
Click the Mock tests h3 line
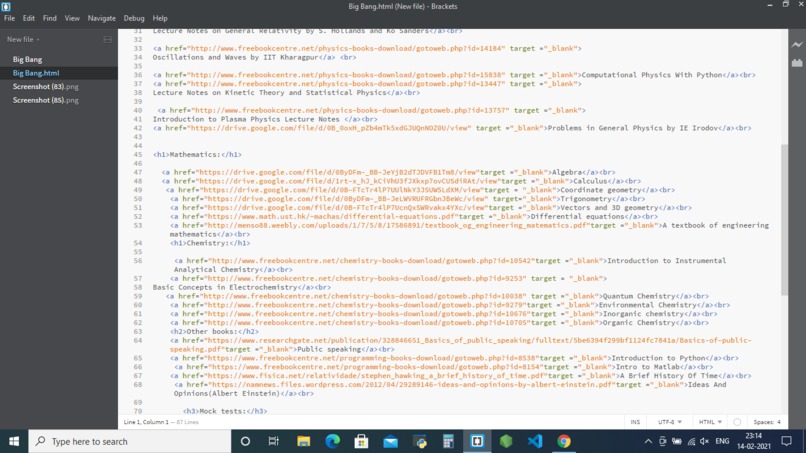[225, 411]
